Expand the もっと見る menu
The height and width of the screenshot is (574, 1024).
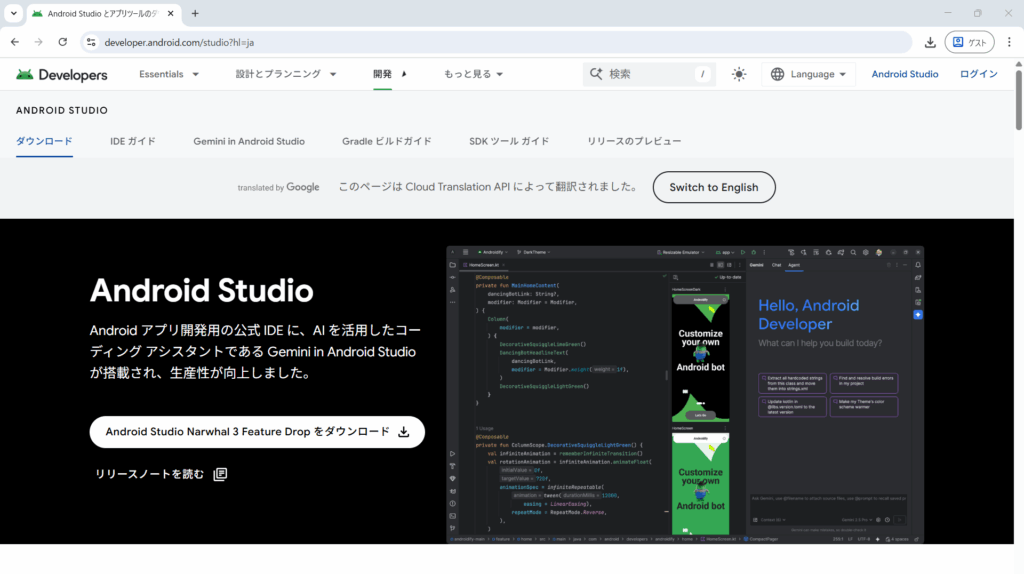click(473, 74)
